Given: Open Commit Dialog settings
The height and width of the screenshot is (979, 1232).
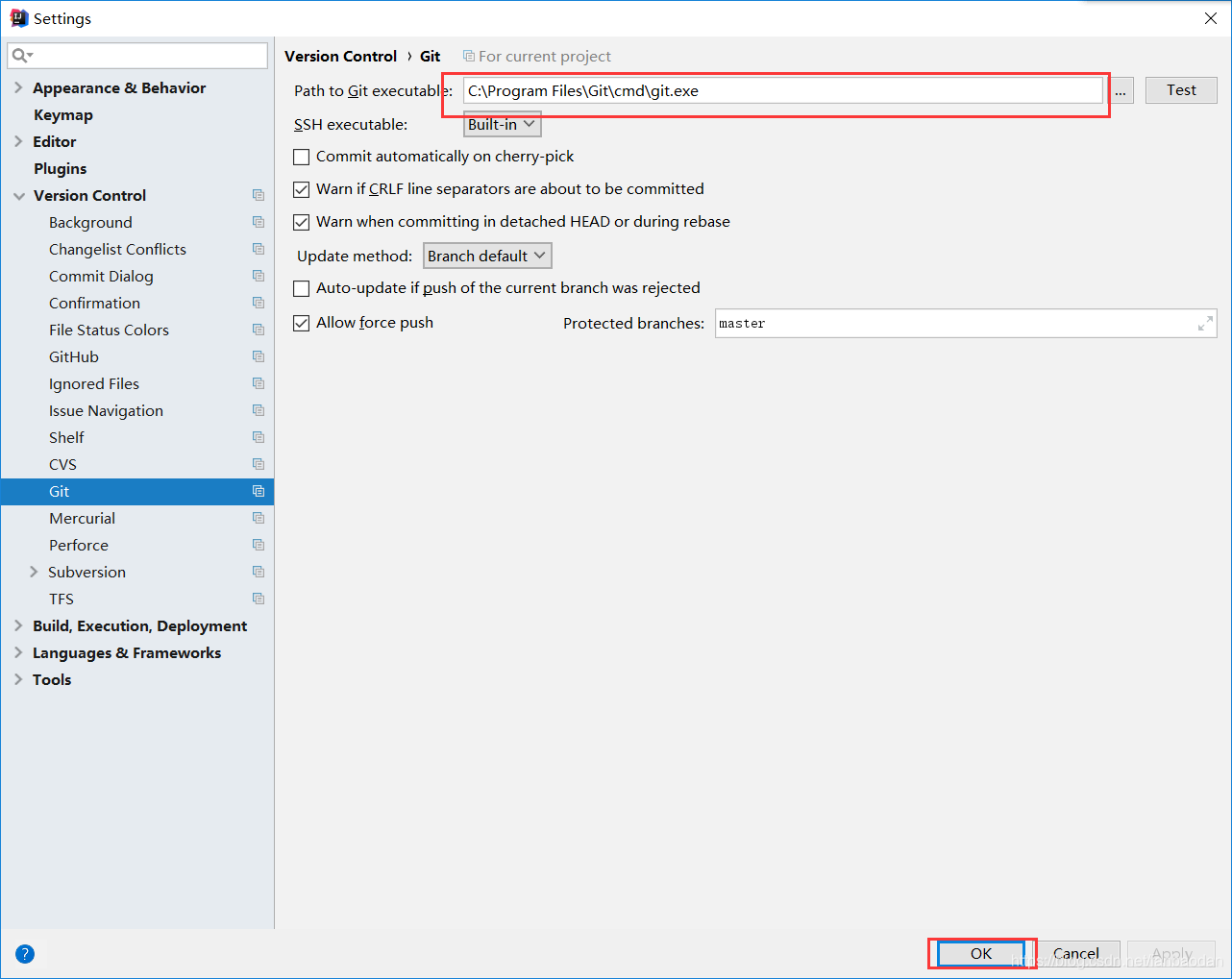Looking at the screenshot, I should point(101,276).
